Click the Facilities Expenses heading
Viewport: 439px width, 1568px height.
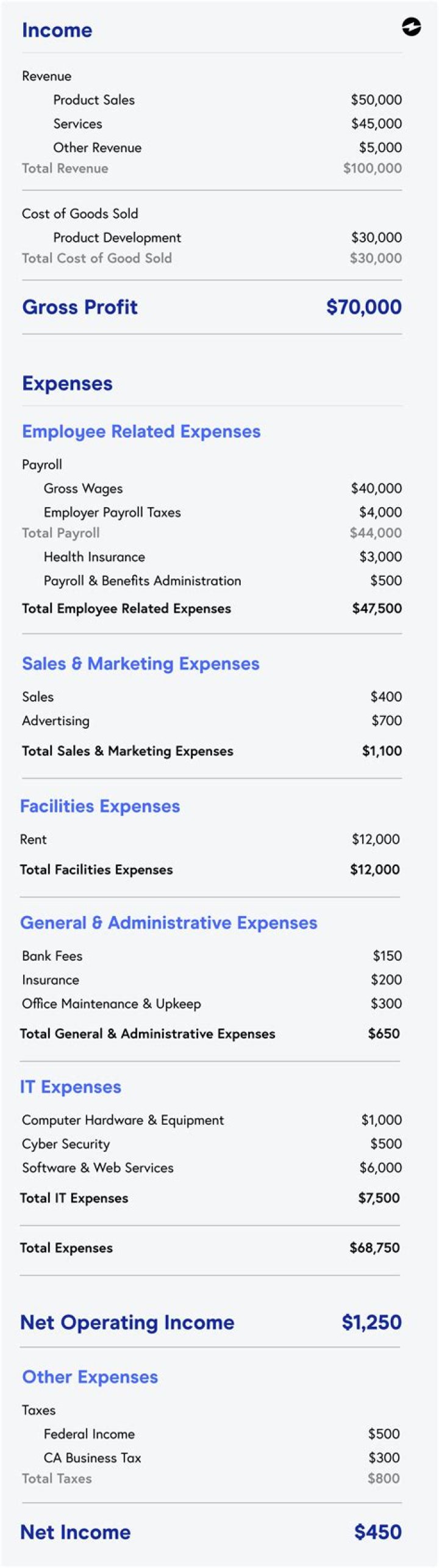pyautogui.click(x=100, y=806)
